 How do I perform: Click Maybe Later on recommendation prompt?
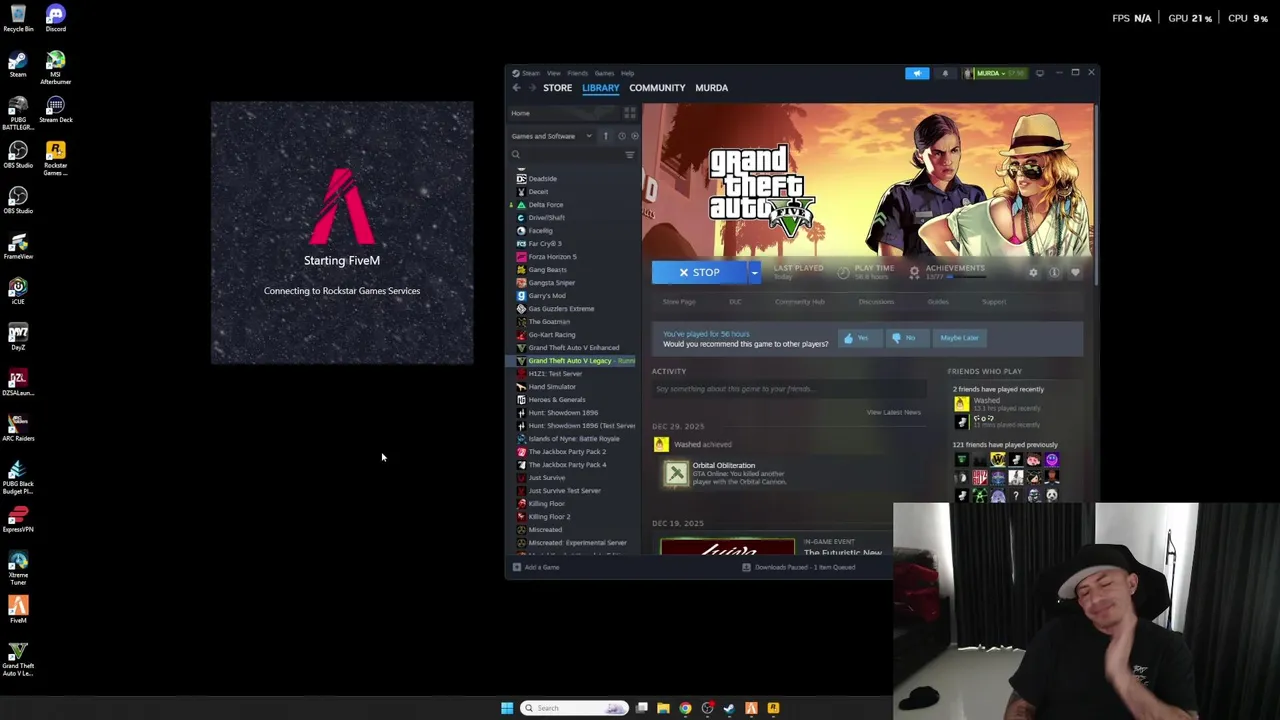[959, 338]
